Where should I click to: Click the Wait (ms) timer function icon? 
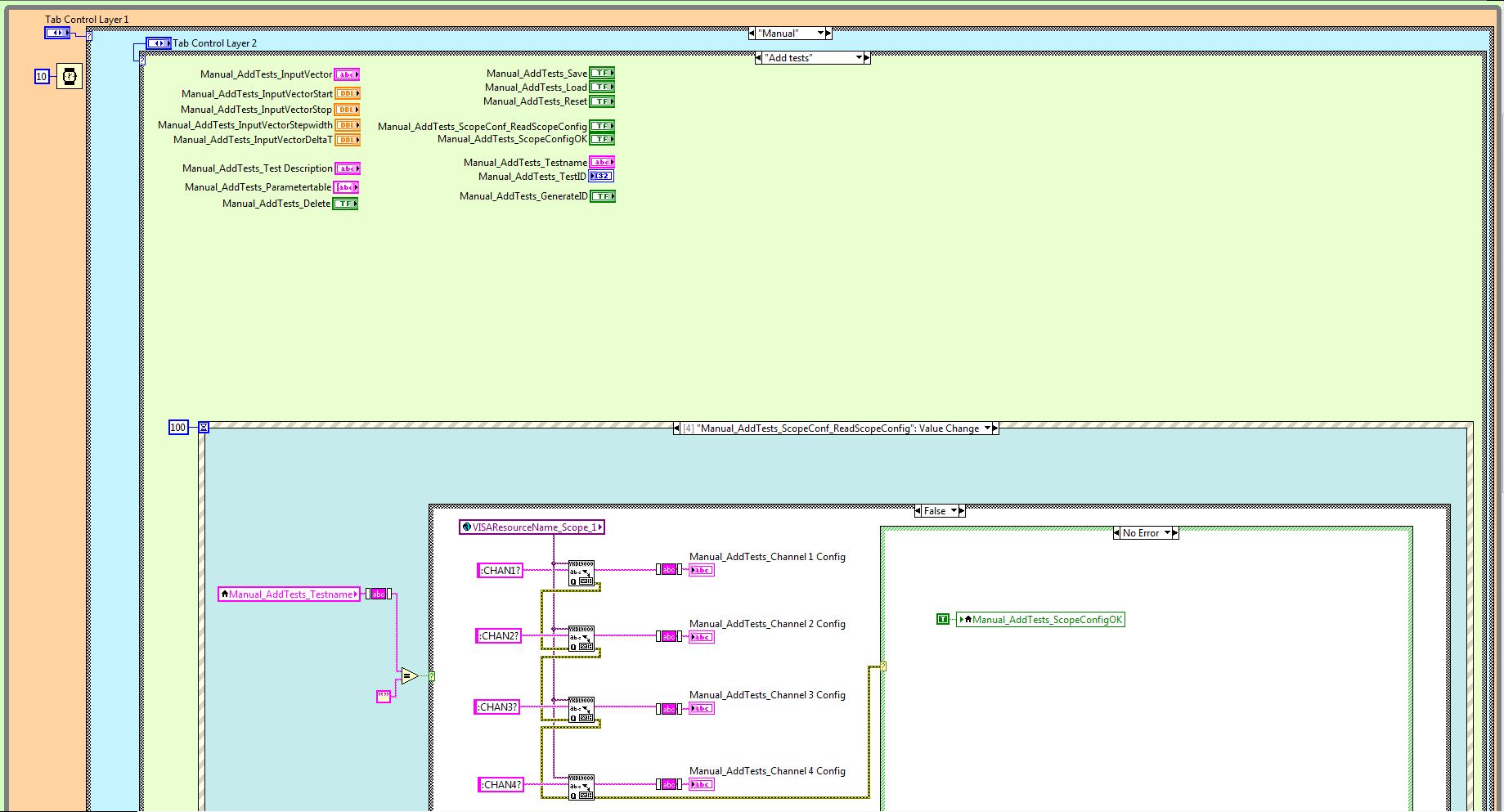(x=70, y=76)
